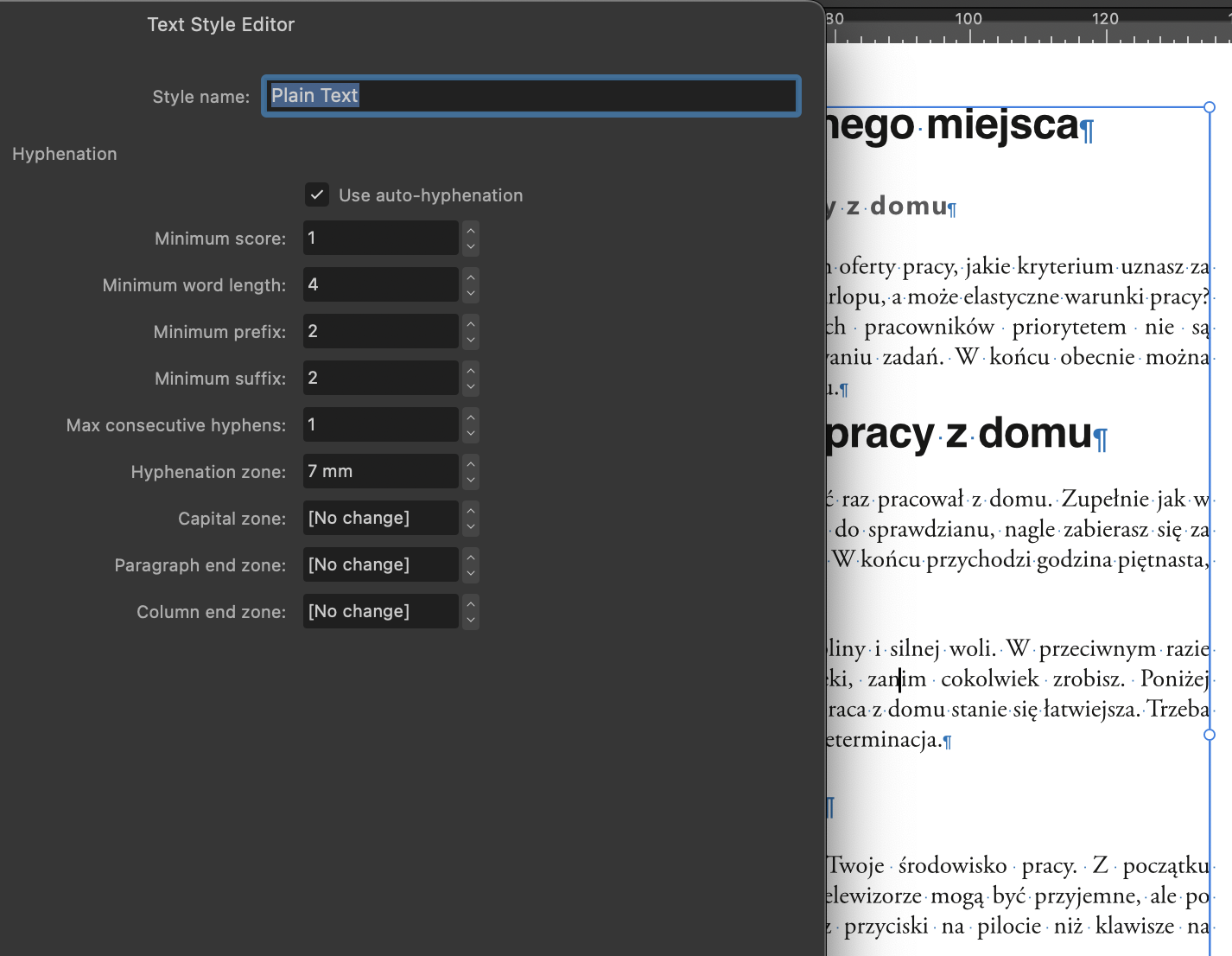1232x956 pixels.
Task: Increase Minimum suffix value
Action: (x=471, y=369)
